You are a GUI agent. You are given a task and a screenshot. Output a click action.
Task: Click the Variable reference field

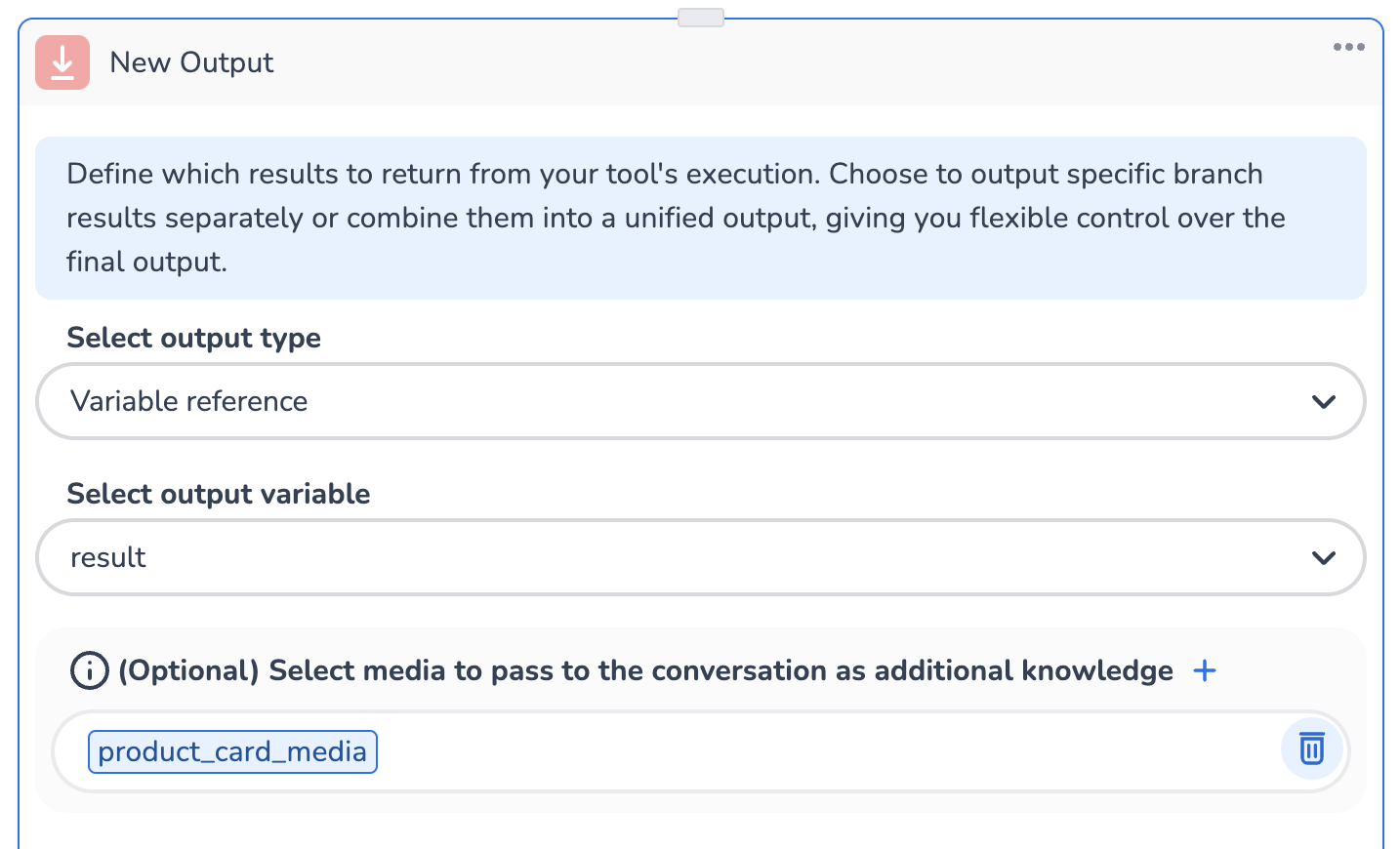[x=700, y=401]
